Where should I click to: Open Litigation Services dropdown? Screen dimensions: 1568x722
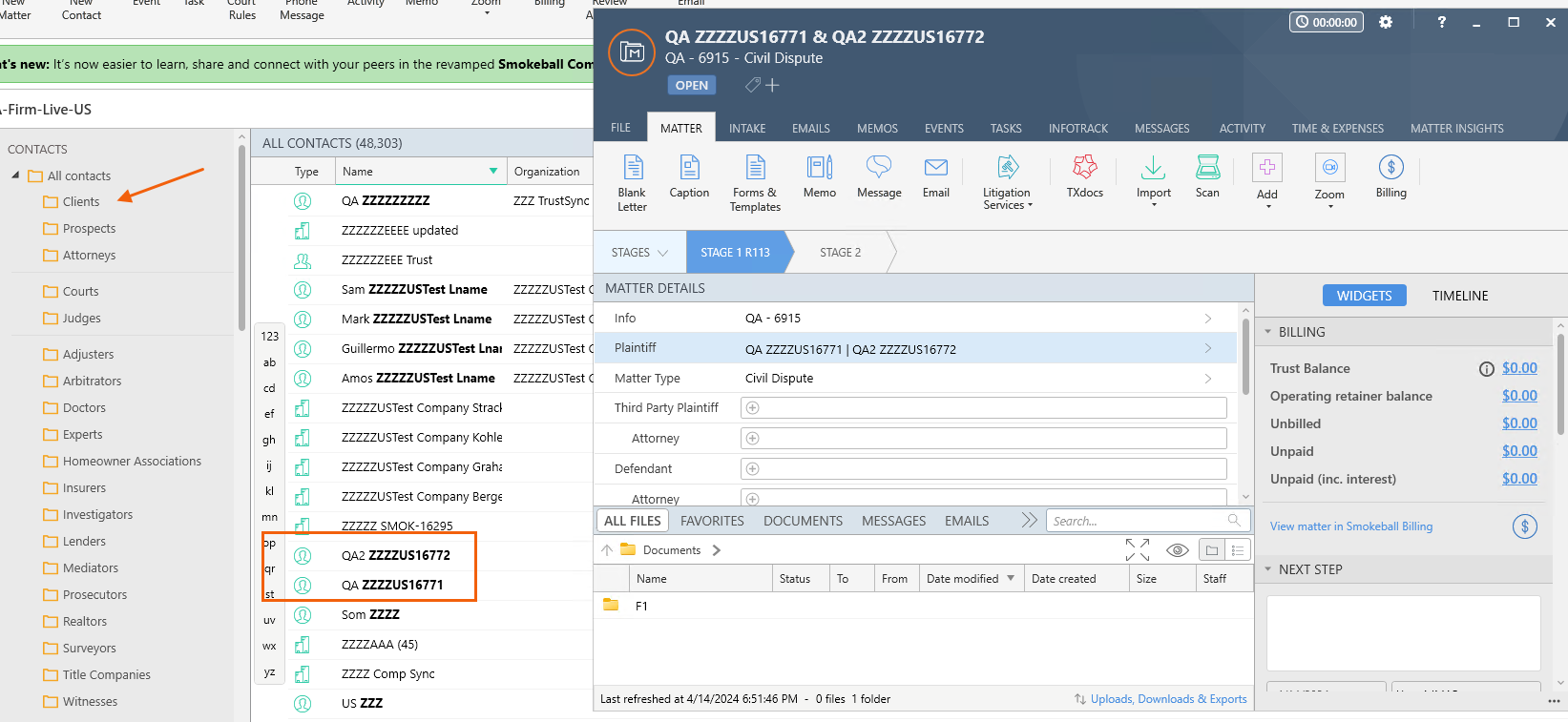1007,183
